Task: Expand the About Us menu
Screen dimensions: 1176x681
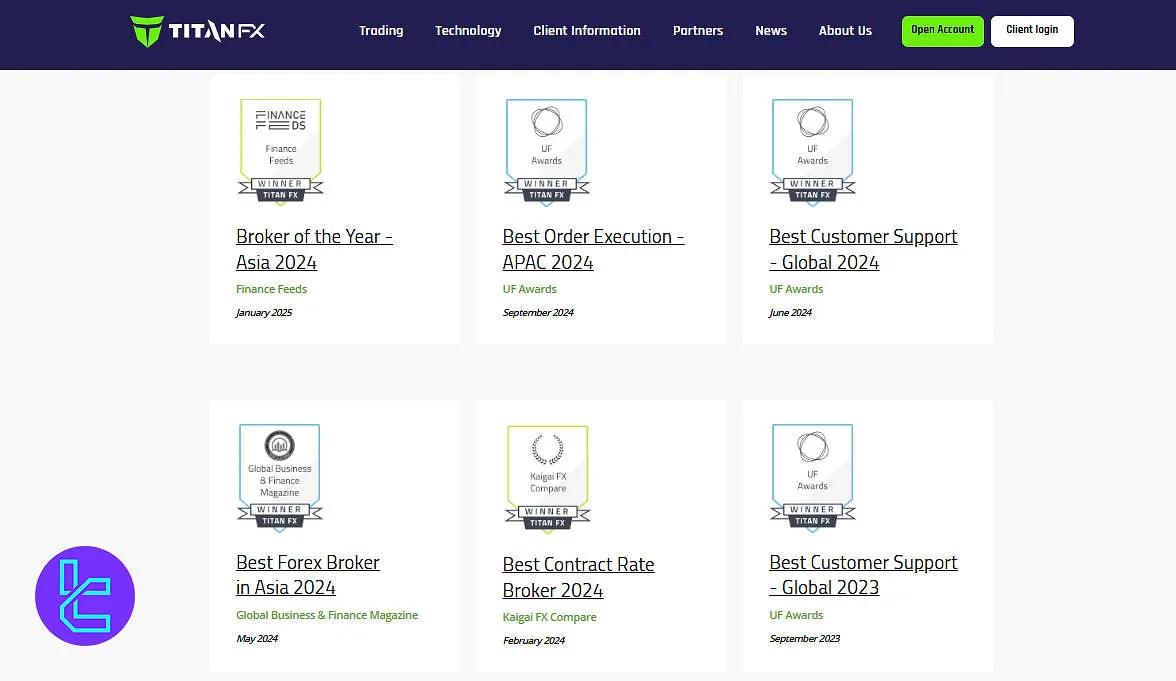Action: pos(845,31)
